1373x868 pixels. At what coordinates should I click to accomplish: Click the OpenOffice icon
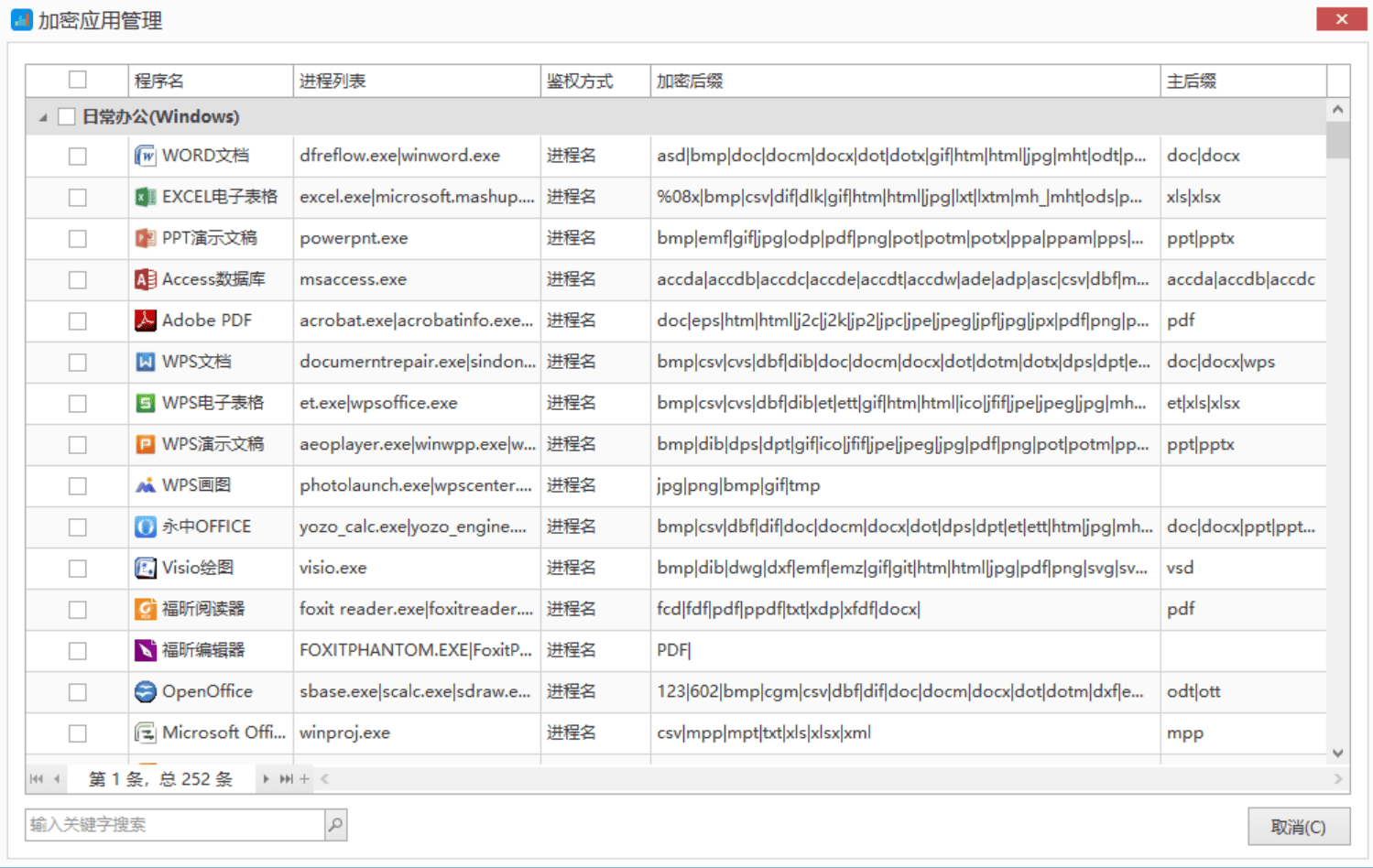(x=145, y=691)
